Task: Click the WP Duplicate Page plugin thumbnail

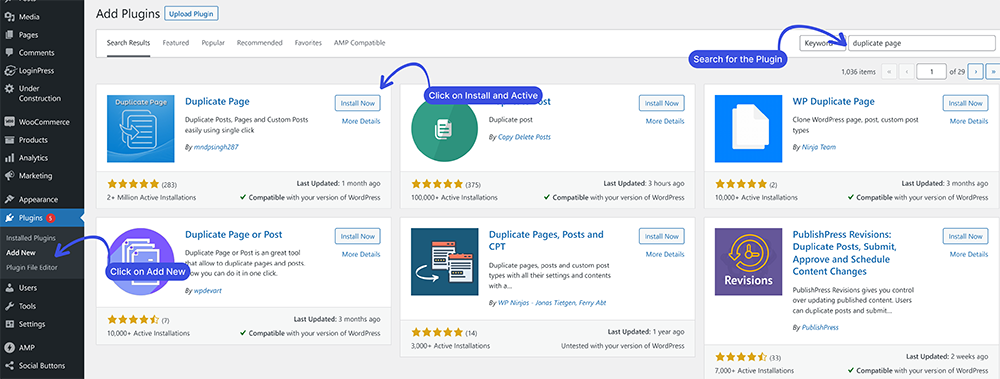Action: click(x=748, y=129)
